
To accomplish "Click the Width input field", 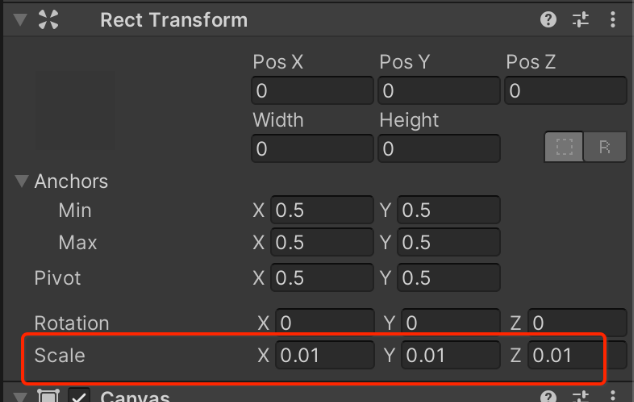I will tap(311, 149).
